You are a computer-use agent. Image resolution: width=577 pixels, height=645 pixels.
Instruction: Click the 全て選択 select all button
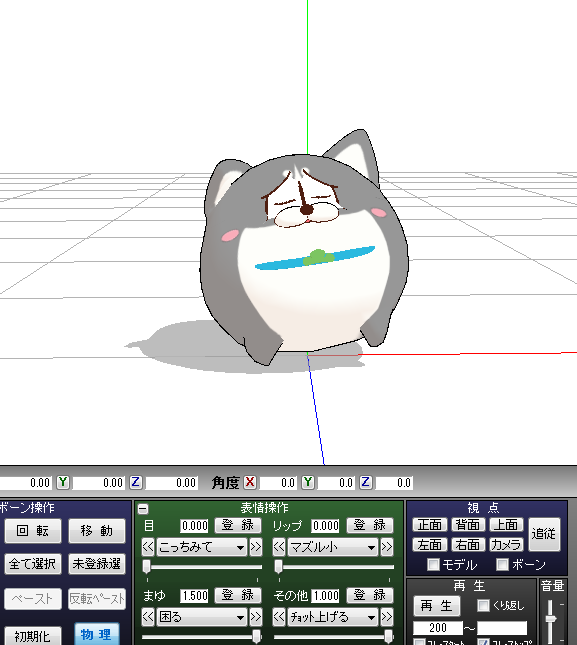pos(33,564)
